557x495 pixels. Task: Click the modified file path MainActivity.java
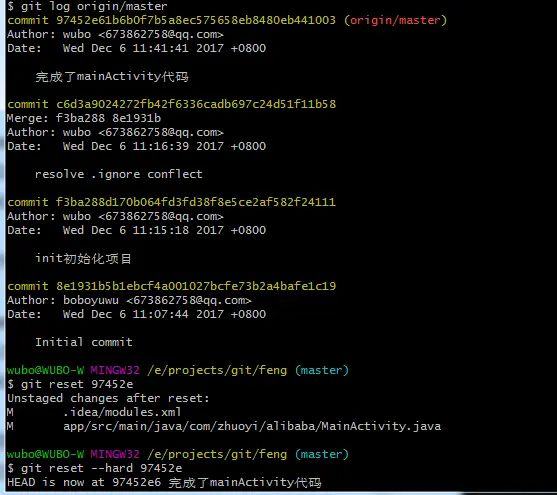click(x=252, y=426)
